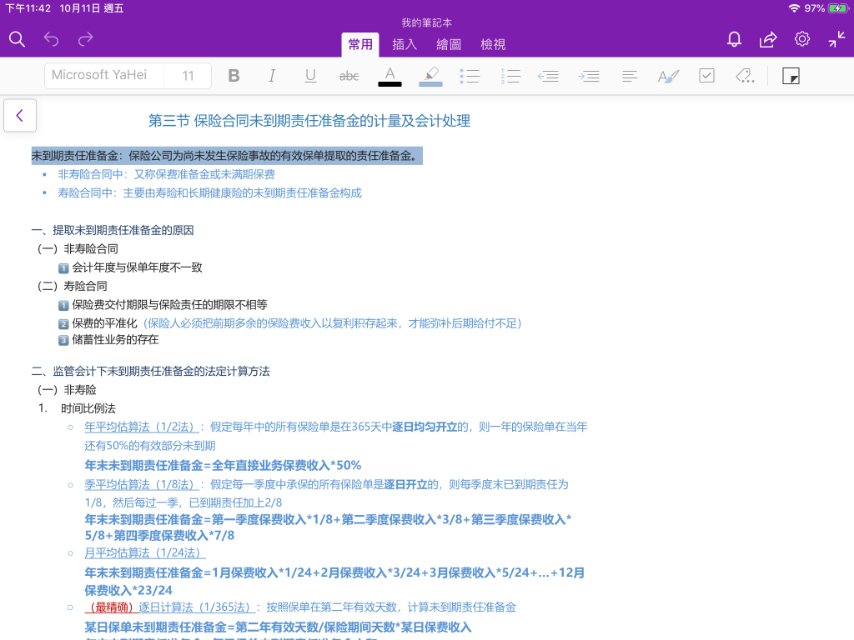Open the 月平均估算法 underlined text
Image resolution: width=854 pixels, height=640 pixels.
pyautogui.click(x=144, y=553)
